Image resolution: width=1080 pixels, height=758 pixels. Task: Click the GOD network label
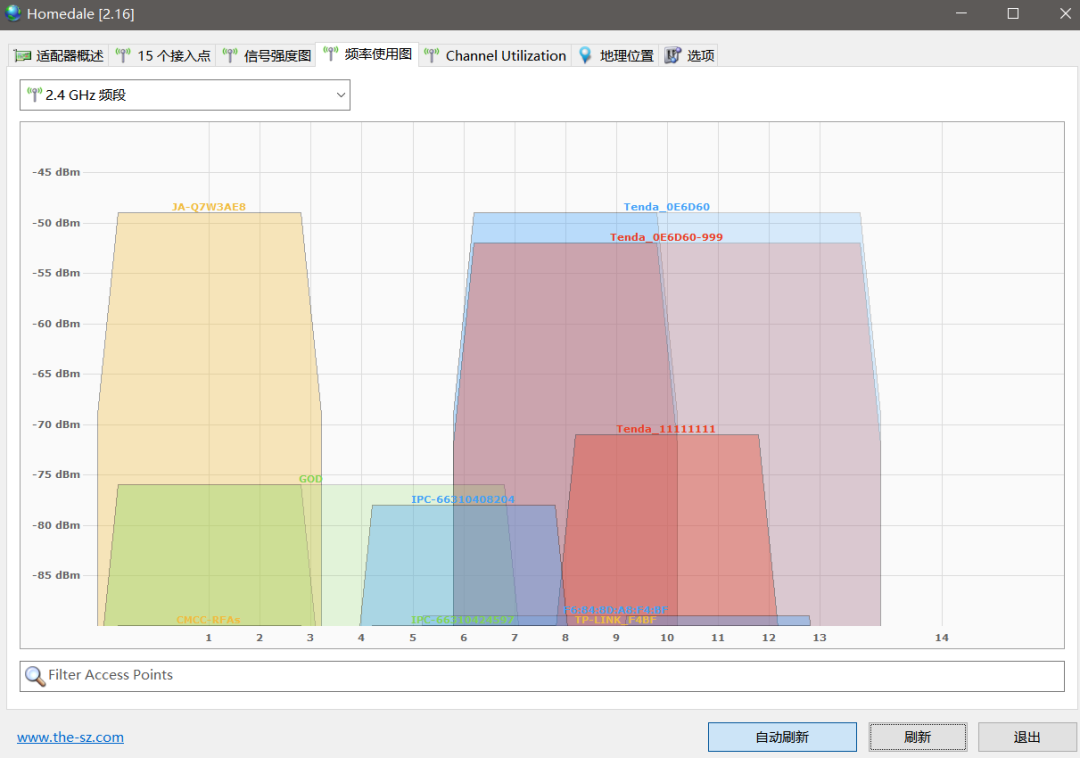tap(311, 478)
